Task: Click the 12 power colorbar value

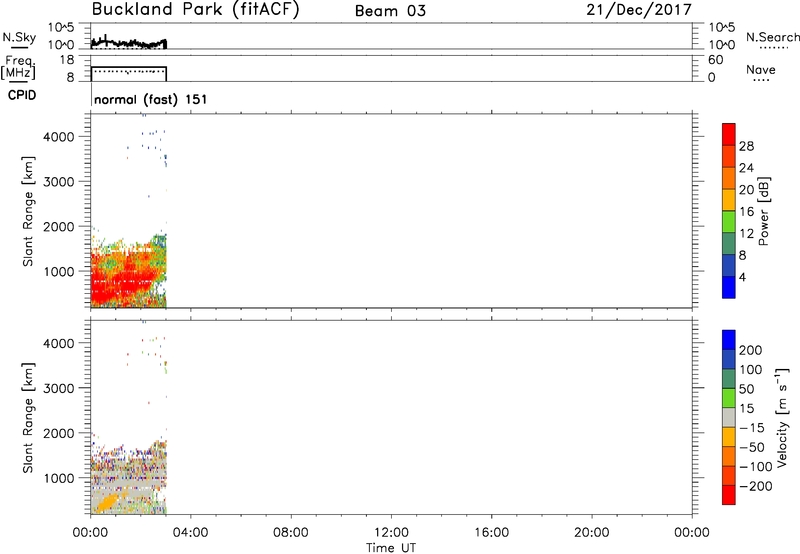Action: click(746, 234)
